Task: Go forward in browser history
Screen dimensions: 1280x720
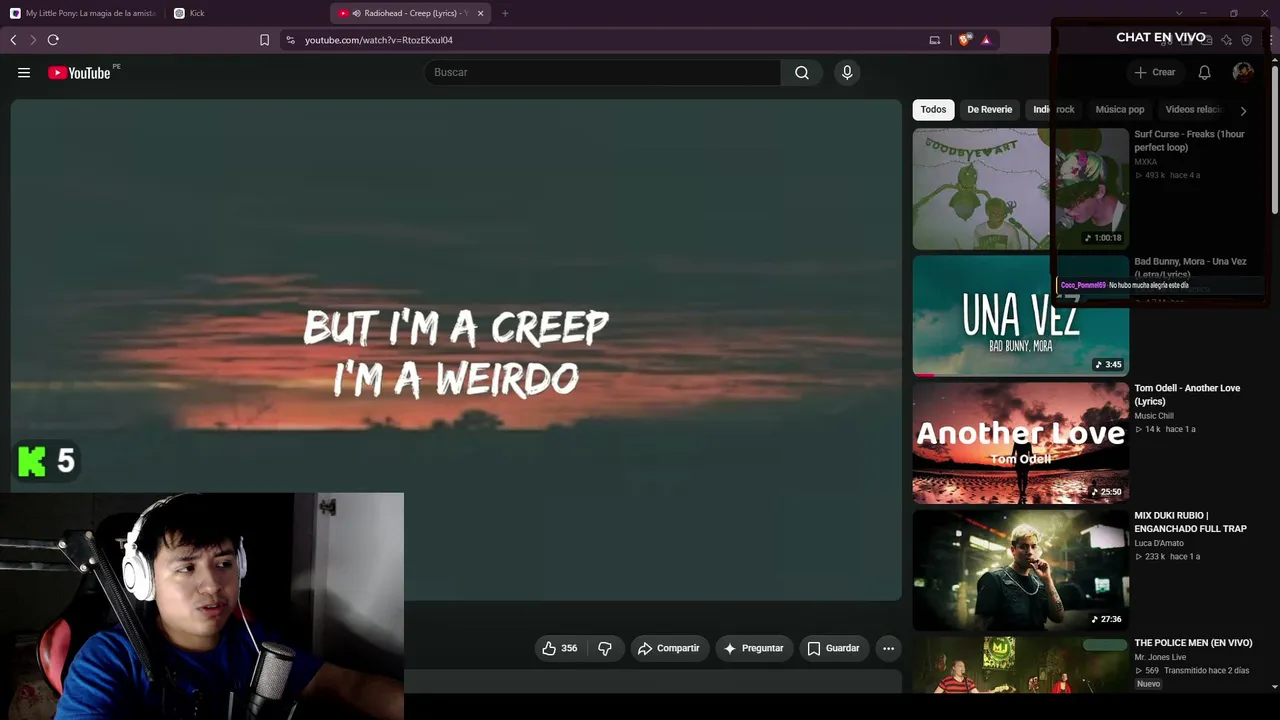Action: tap(32, 40)
